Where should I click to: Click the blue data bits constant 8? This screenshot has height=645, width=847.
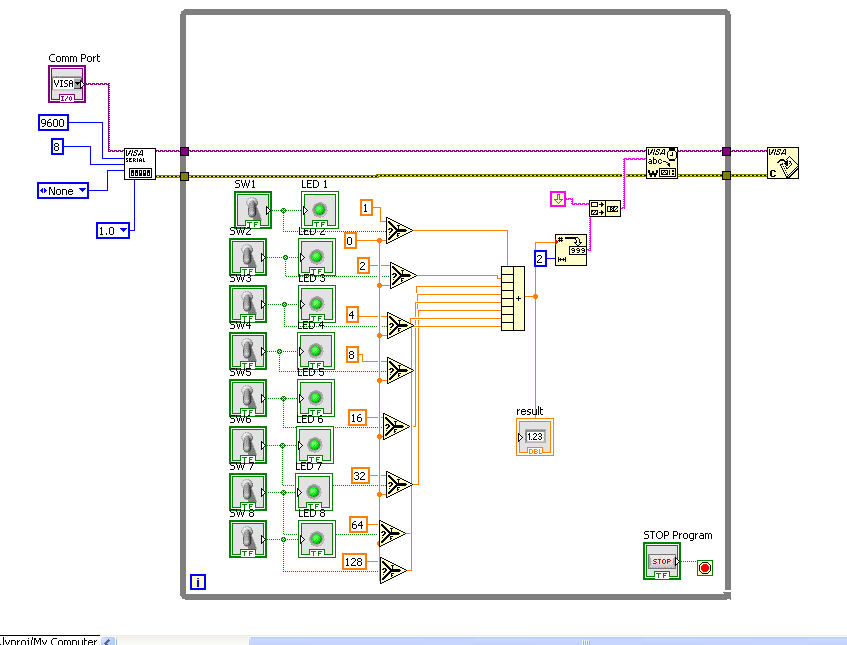click(x=57, y=146)
